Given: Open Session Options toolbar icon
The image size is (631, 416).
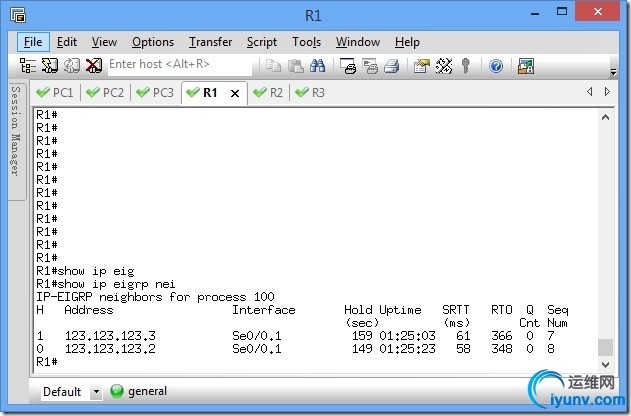Looking at the screenshot, I should point(422,66).
